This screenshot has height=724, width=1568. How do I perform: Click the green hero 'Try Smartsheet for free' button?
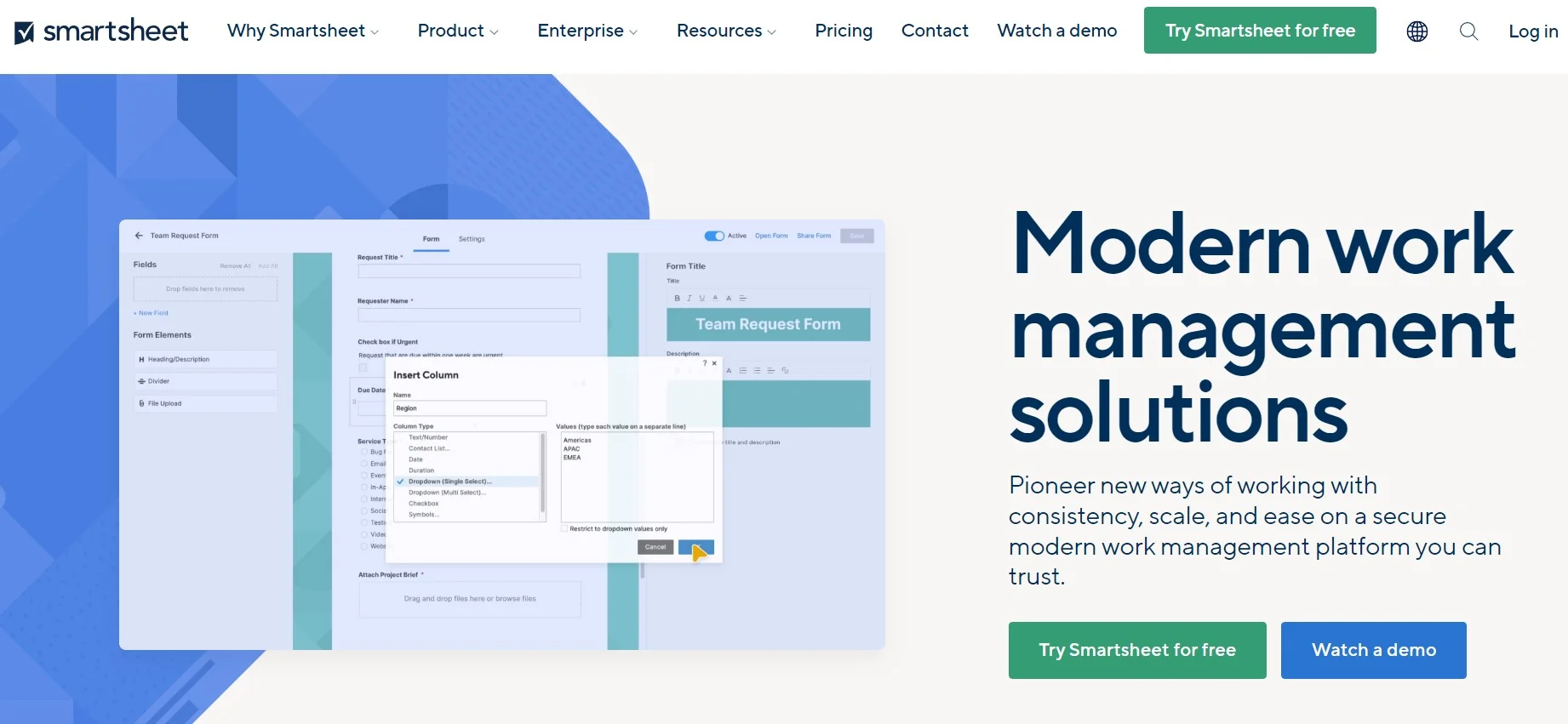pyautogui.click(x=1136, y=650)
